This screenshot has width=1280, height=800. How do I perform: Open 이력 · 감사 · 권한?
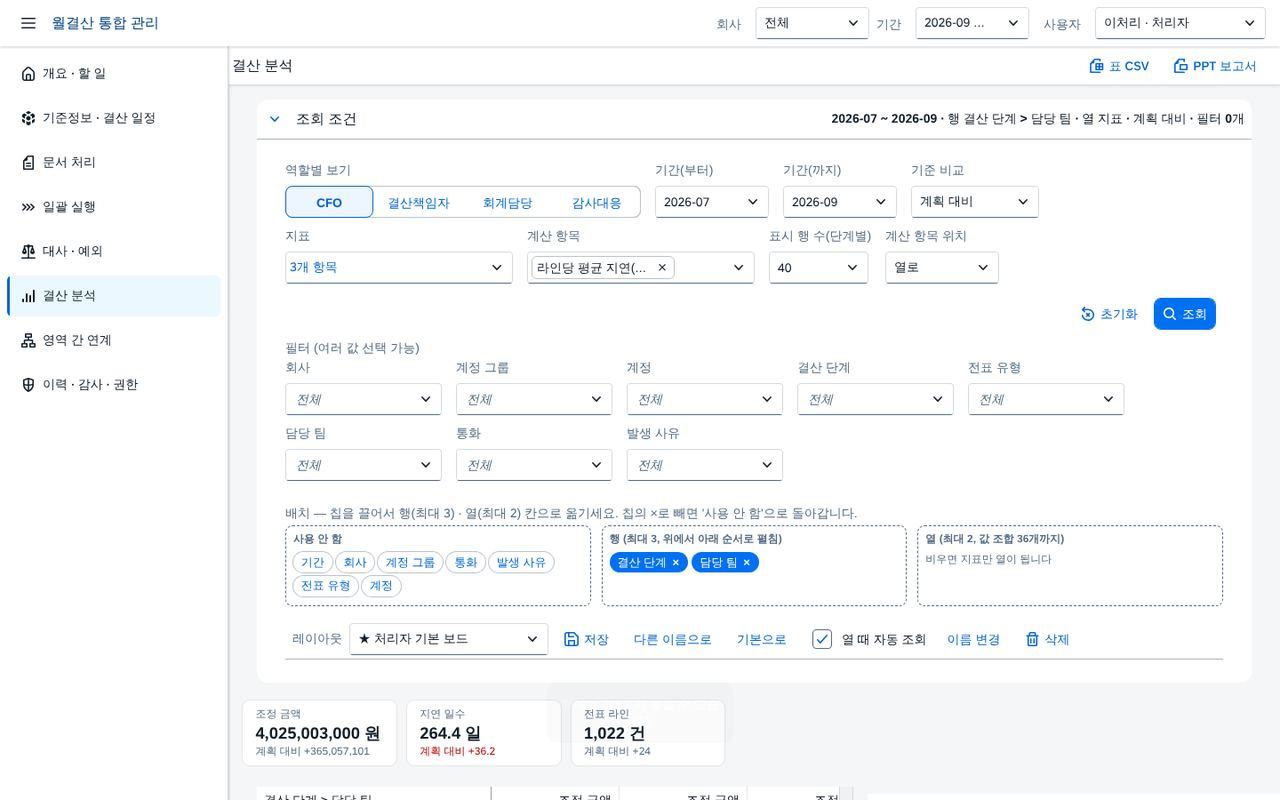pos(114,385)
